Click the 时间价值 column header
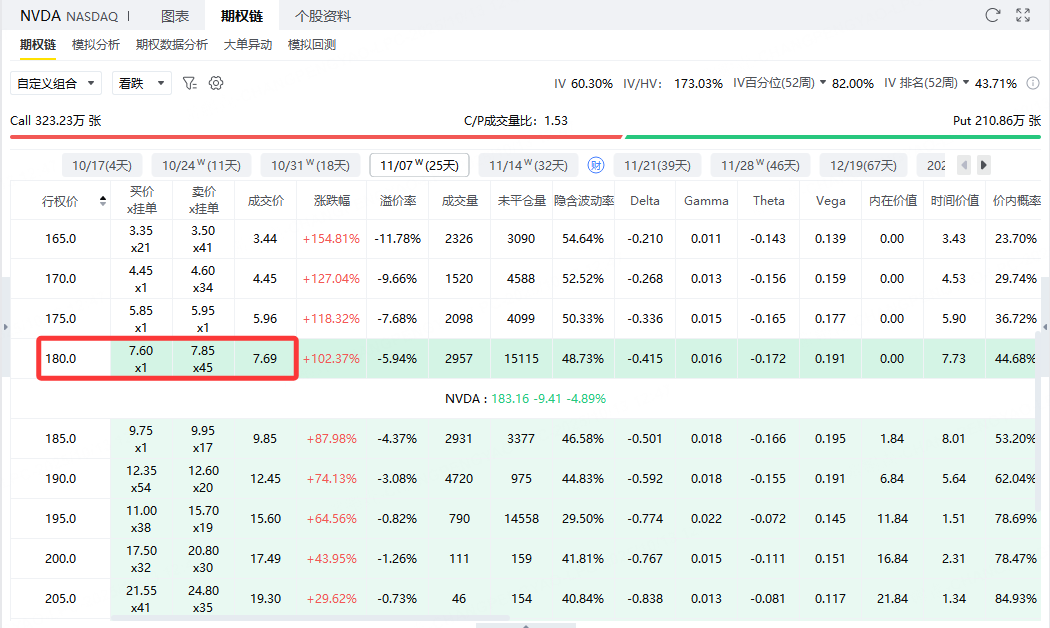 tap(954, 201)
